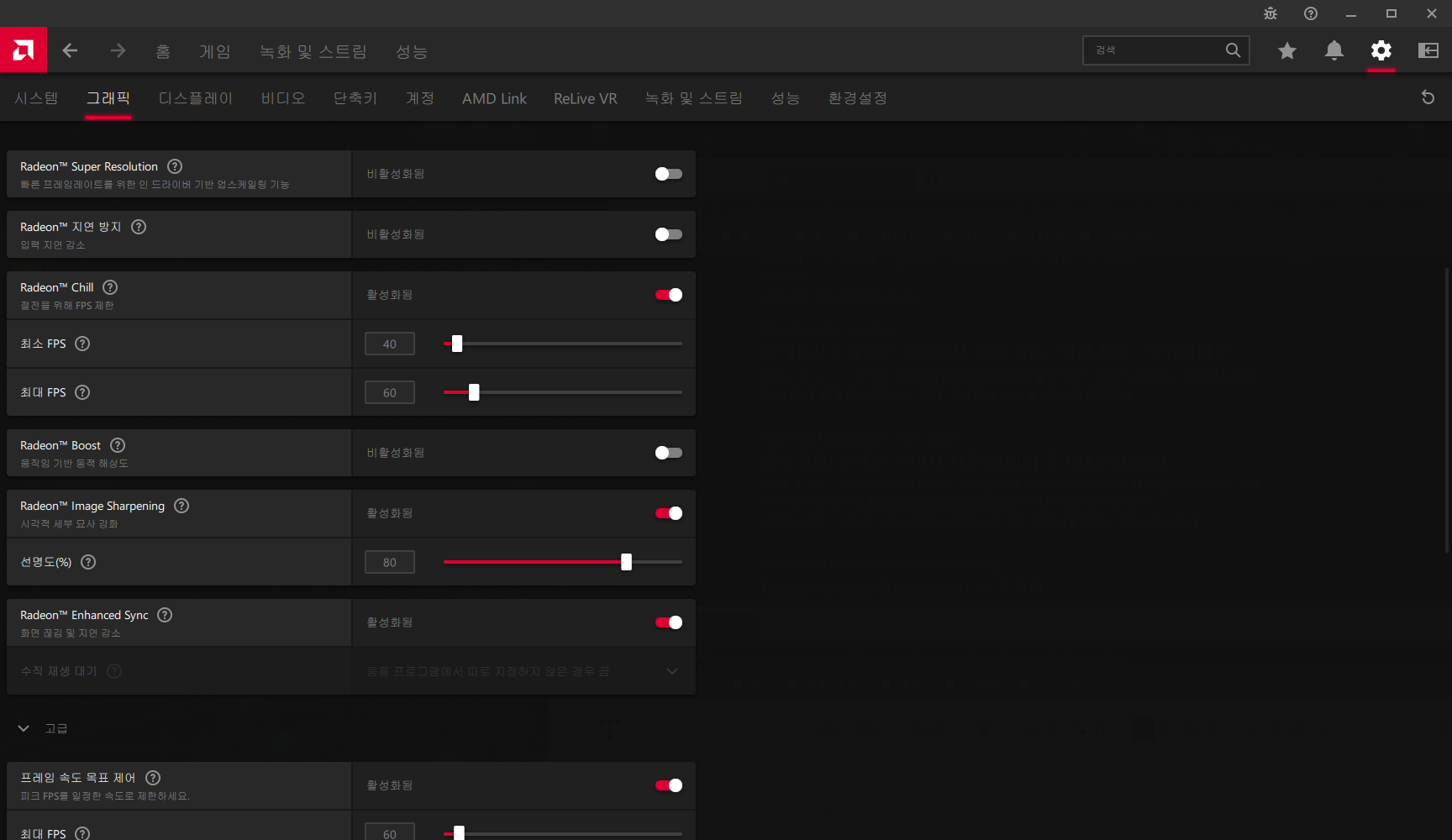Open 녹화 및 스트림 settings tab
The height and width of the screenshot is (840, 1452).
coord(694,98)
